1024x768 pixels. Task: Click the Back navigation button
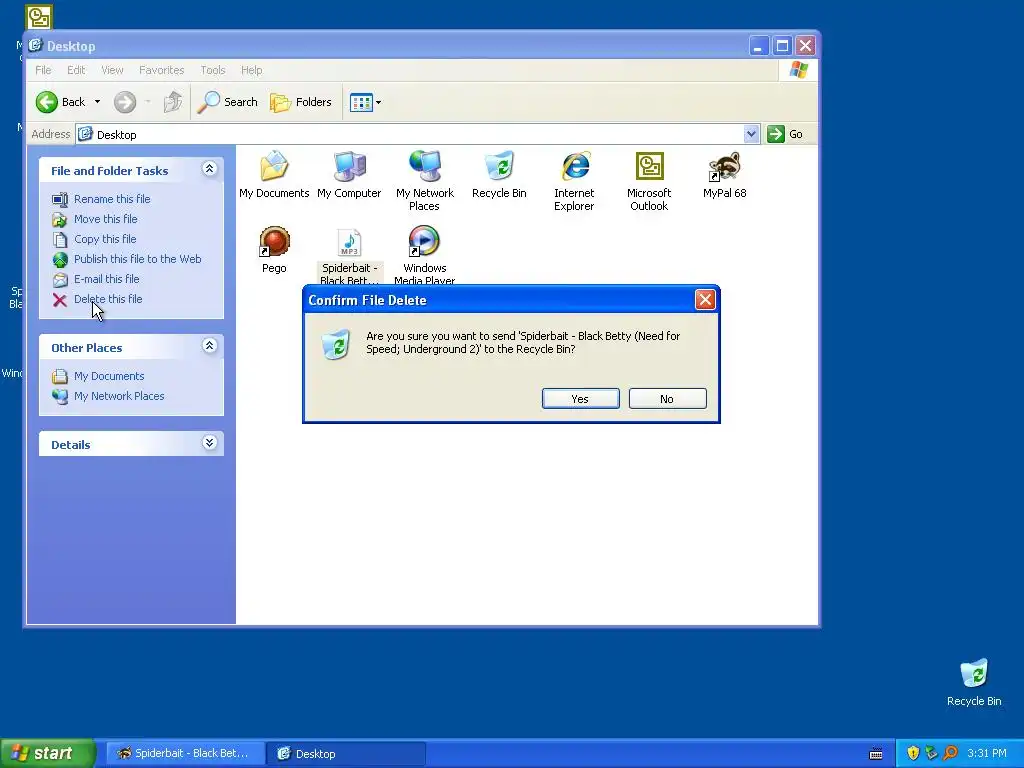coord(60,102)
